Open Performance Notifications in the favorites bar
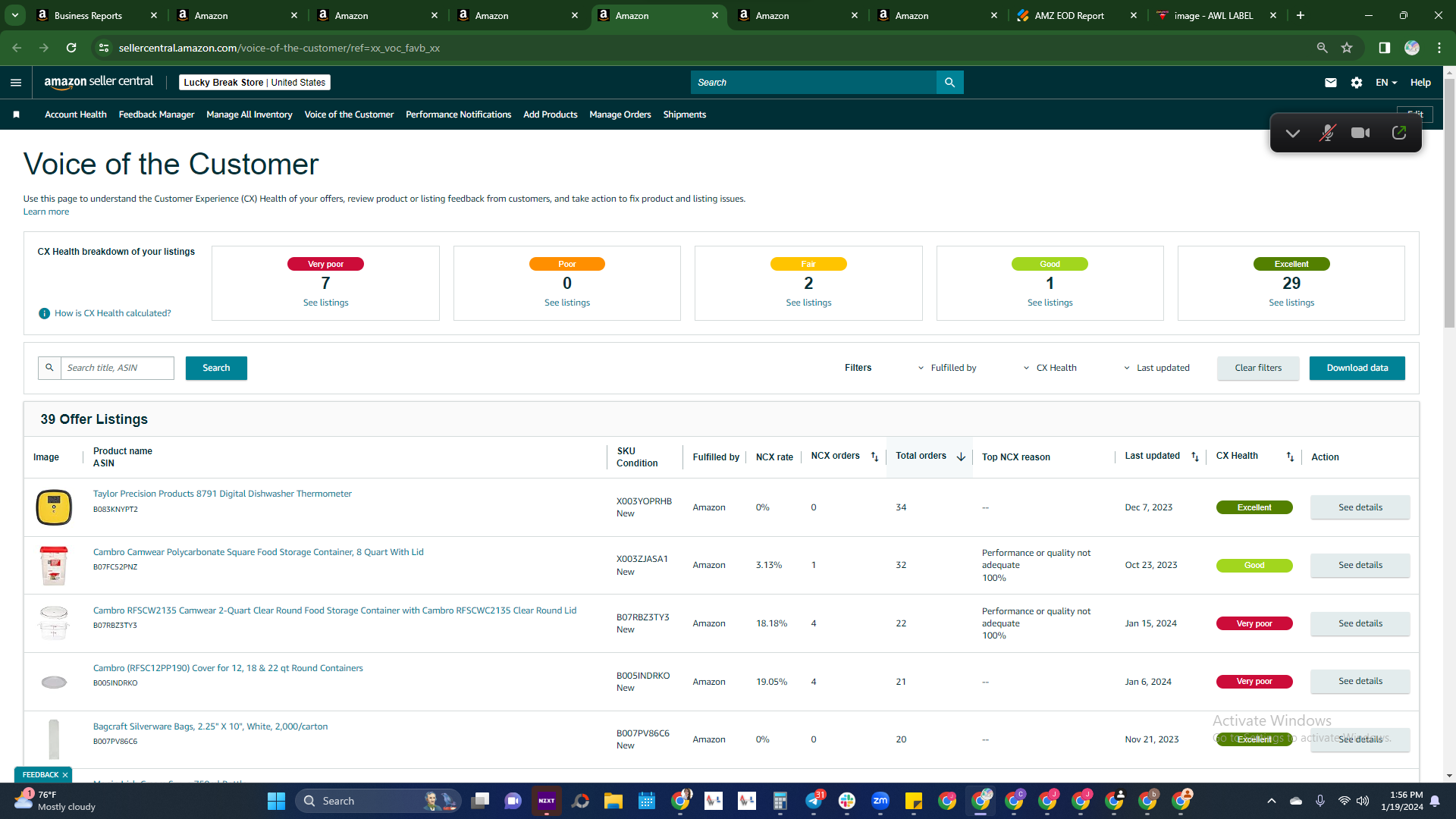The image size is (1456, 819). [458, 115]
